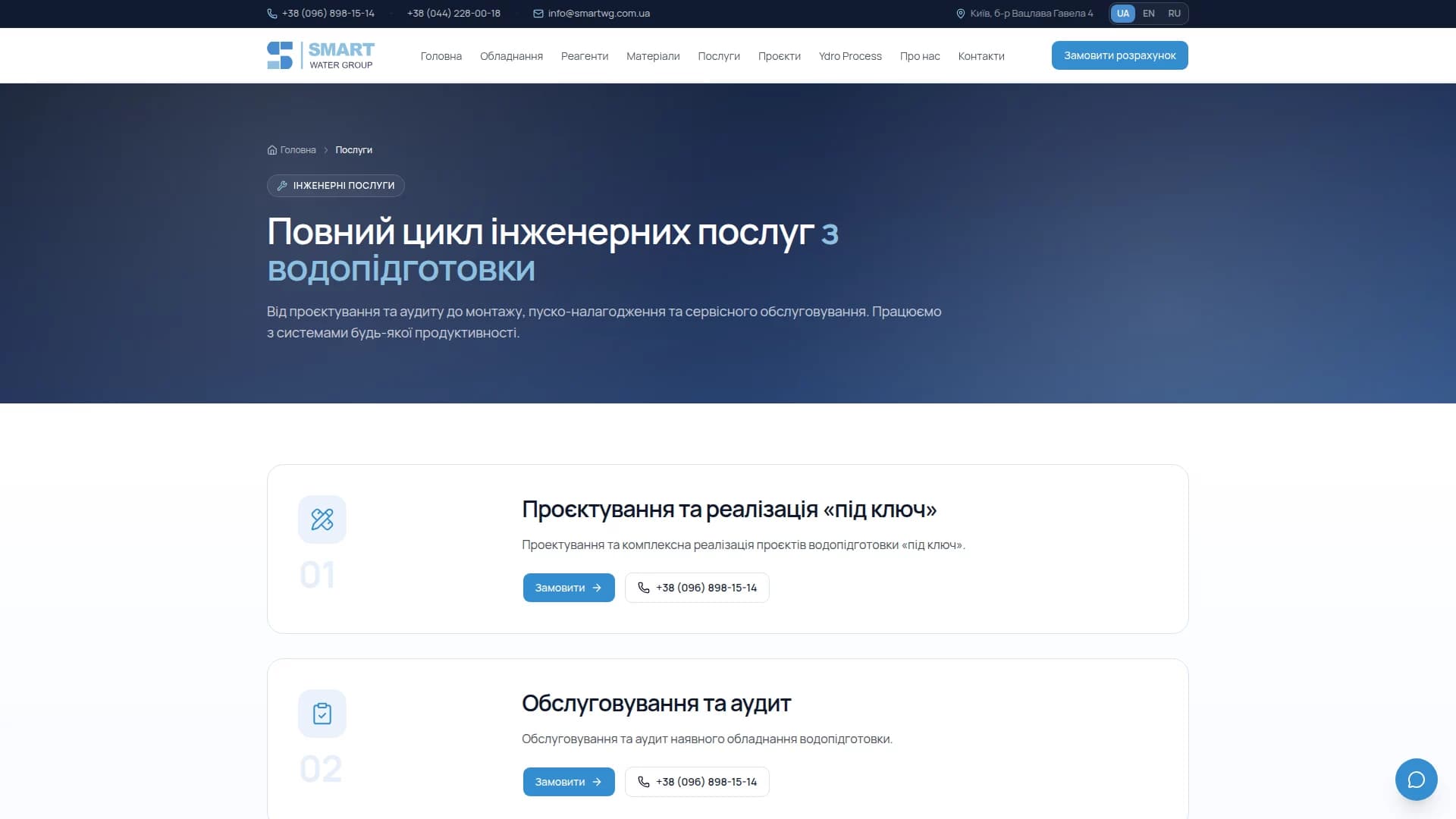This screenshot has width=1456, height=819.
Task: Click the Smart Water Group logo
Action: (x=321, y=55)
